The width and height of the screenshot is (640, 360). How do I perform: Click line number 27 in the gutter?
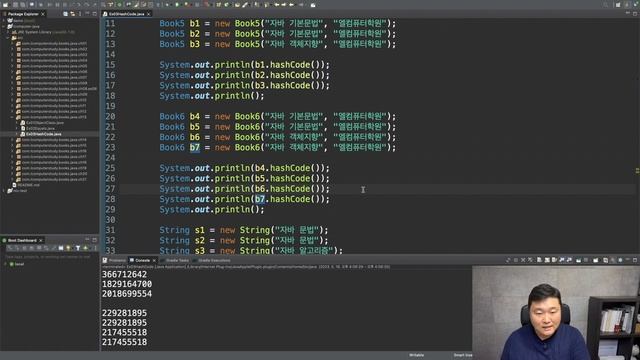click(110, 189)
